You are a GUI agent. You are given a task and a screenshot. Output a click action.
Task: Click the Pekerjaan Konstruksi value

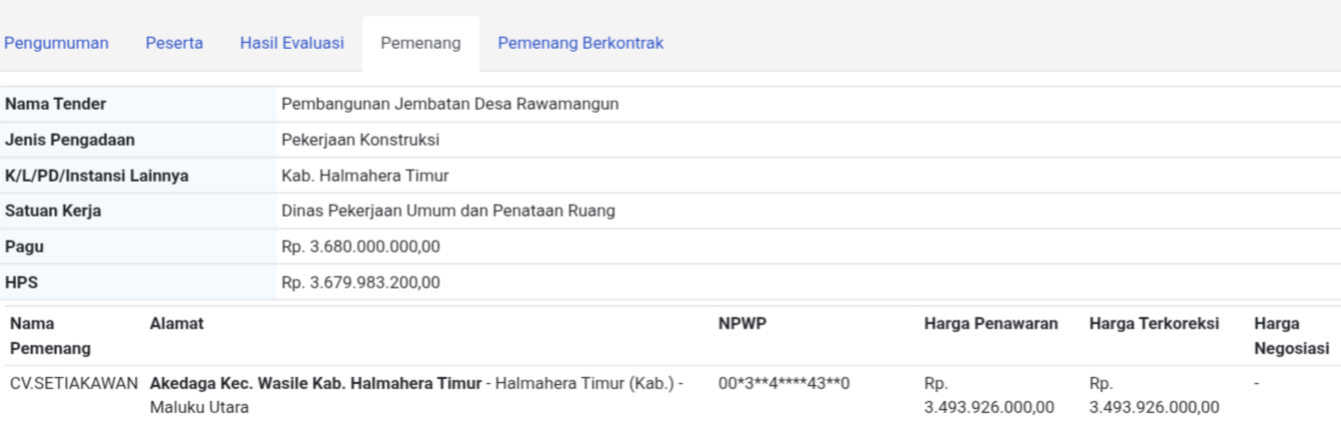coord(360,140)
